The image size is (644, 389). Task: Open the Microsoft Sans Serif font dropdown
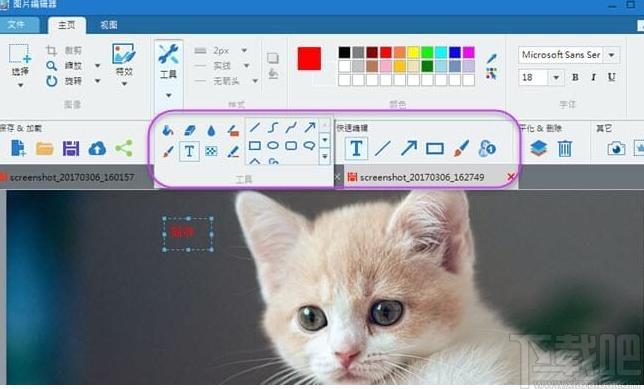pyautogui.click(x=612, y=55)
